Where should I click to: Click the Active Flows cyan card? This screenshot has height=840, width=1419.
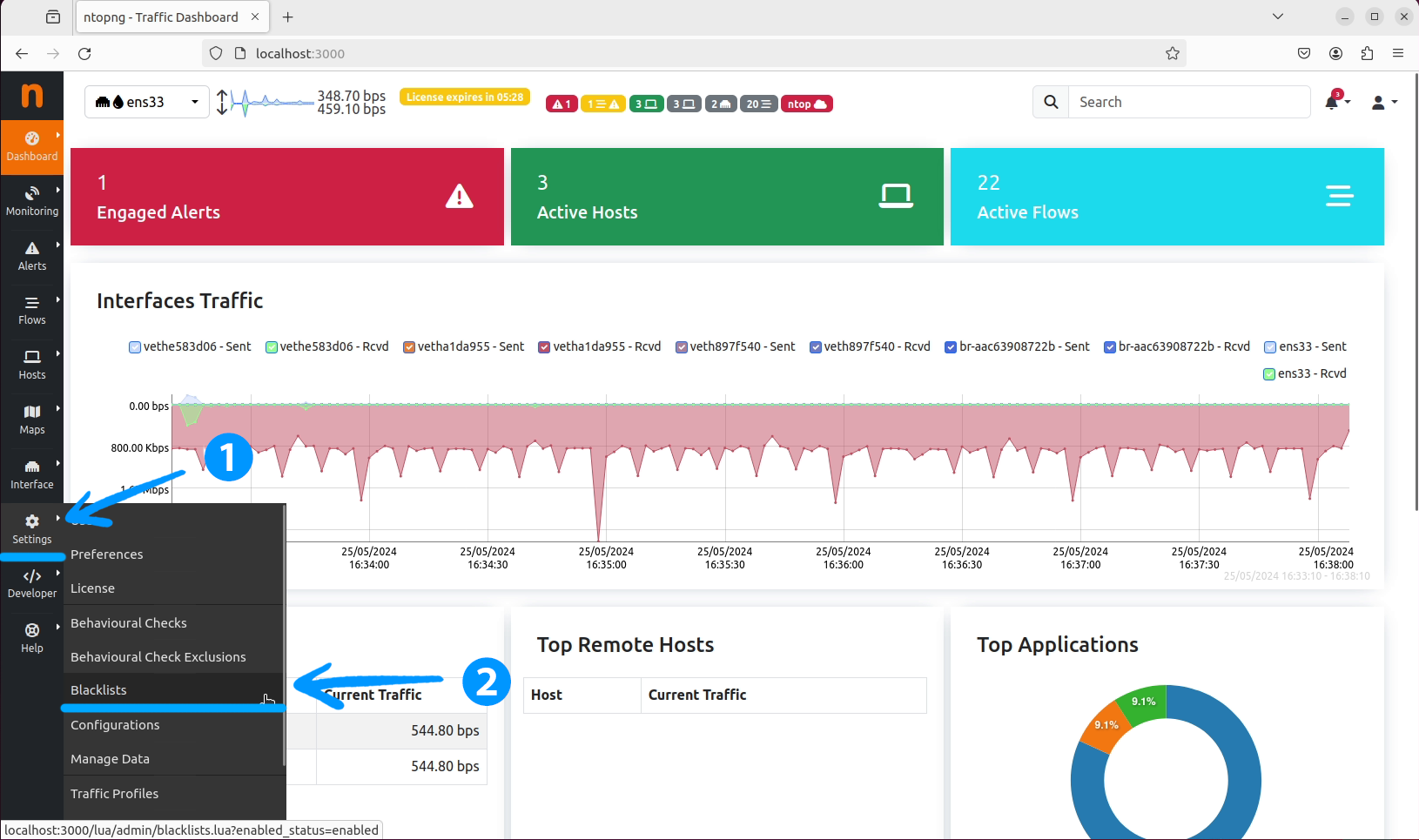coord(1167,197)
